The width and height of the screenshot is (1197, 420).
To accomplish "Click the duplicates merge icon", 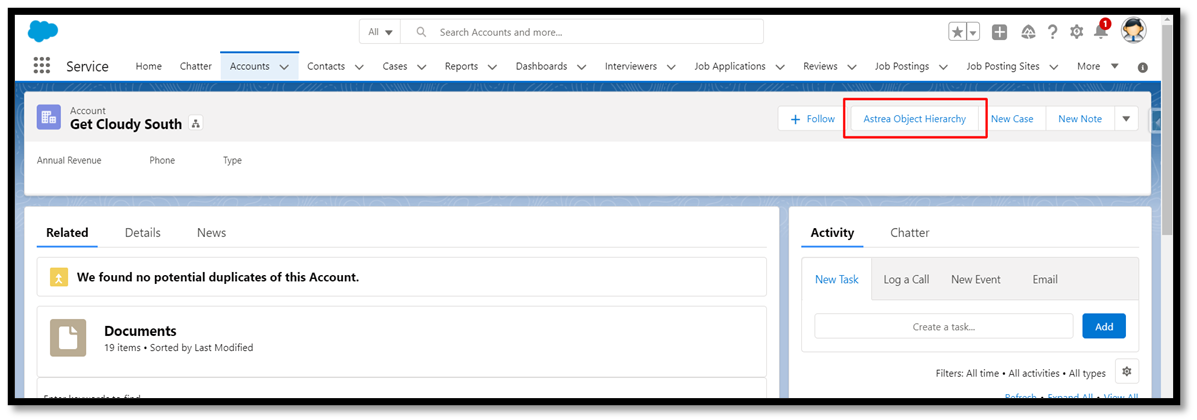I will 60,277.
